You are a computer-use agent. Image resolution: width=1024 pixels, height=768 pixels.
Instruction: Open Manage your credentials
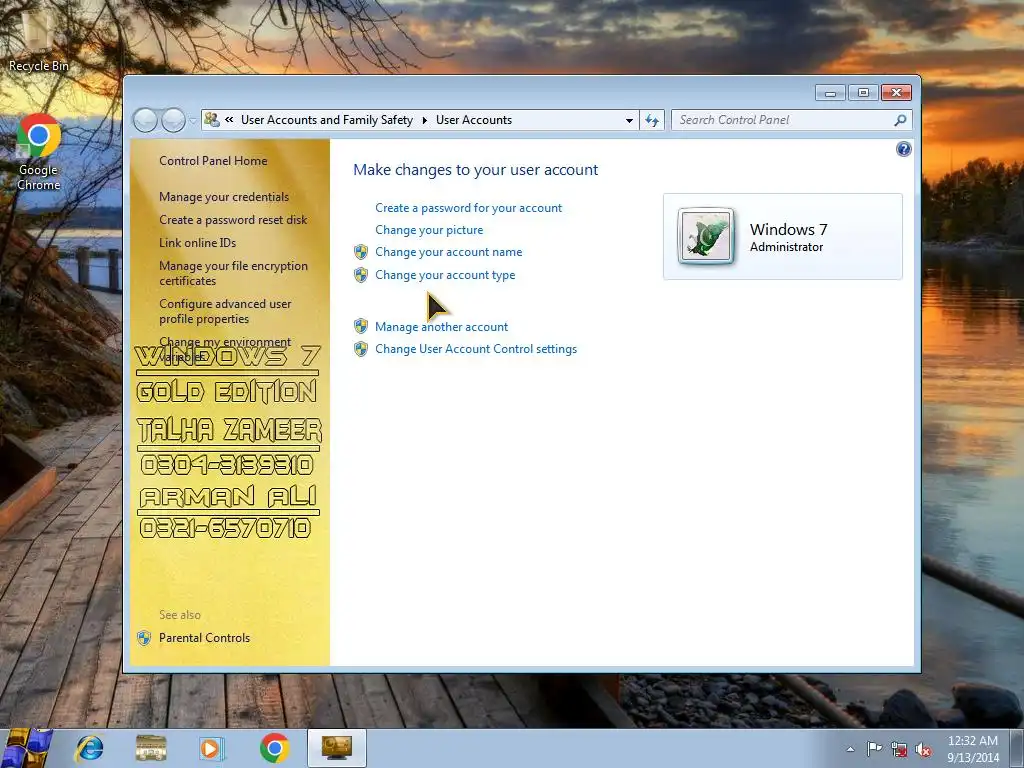pos(223,197)
